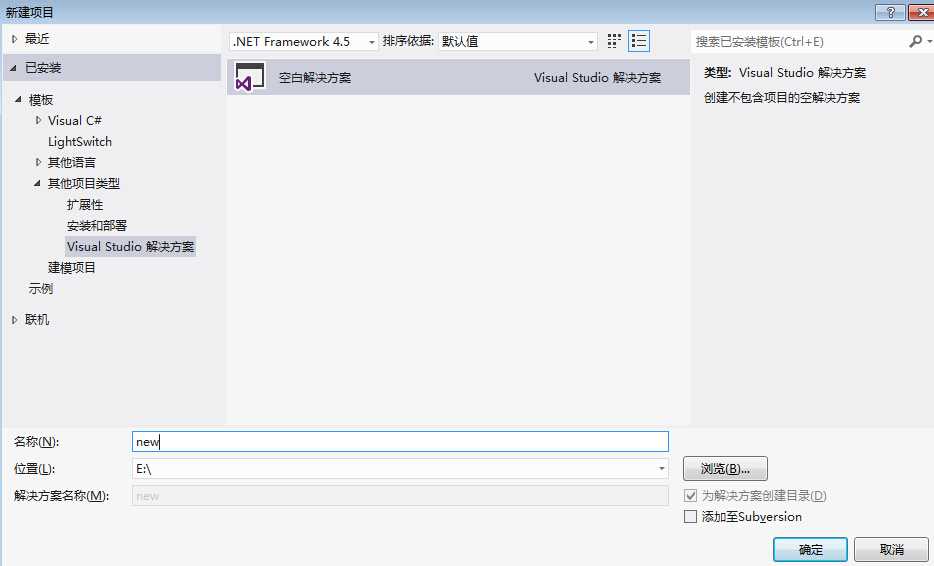This screenshot has height=566, width=934.
Task: Open the .NET Framework 4.5 dropdown
Action: pyautogui.click(x=303, y=41)
